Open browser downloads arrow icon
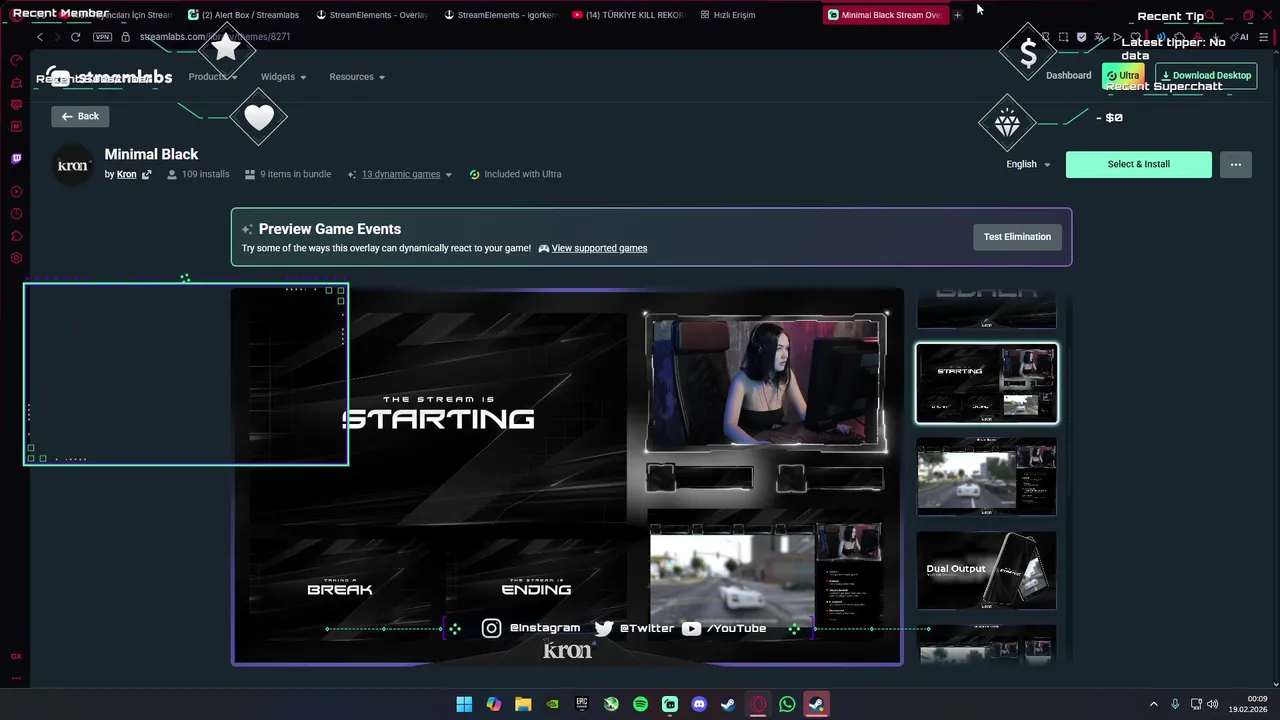Screen dimensions: 1280x720 point(1216,37)
